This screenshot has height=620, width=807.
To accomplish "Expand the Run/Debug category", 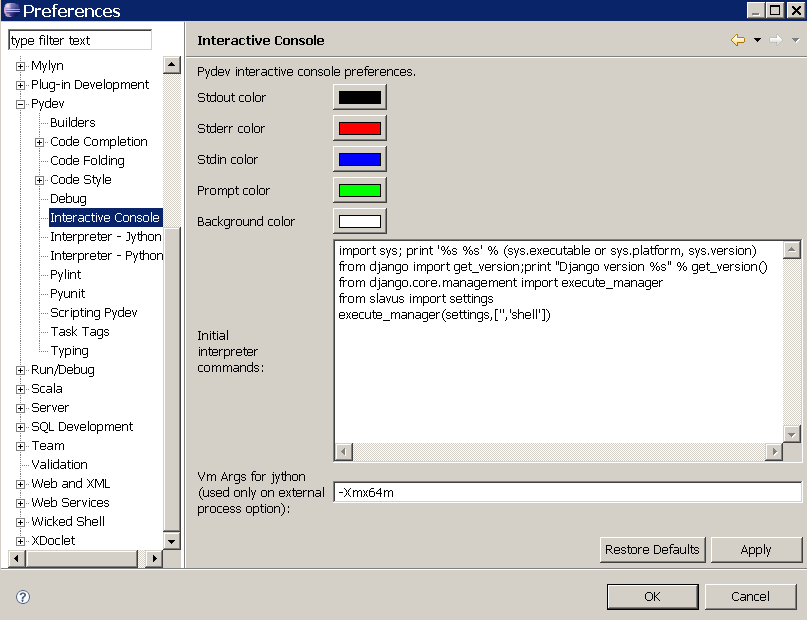I will 20,370.
